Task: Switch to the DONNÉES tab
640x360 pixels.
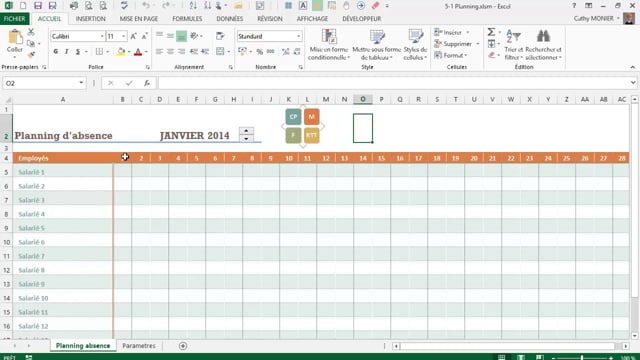Action: [230, 19]
